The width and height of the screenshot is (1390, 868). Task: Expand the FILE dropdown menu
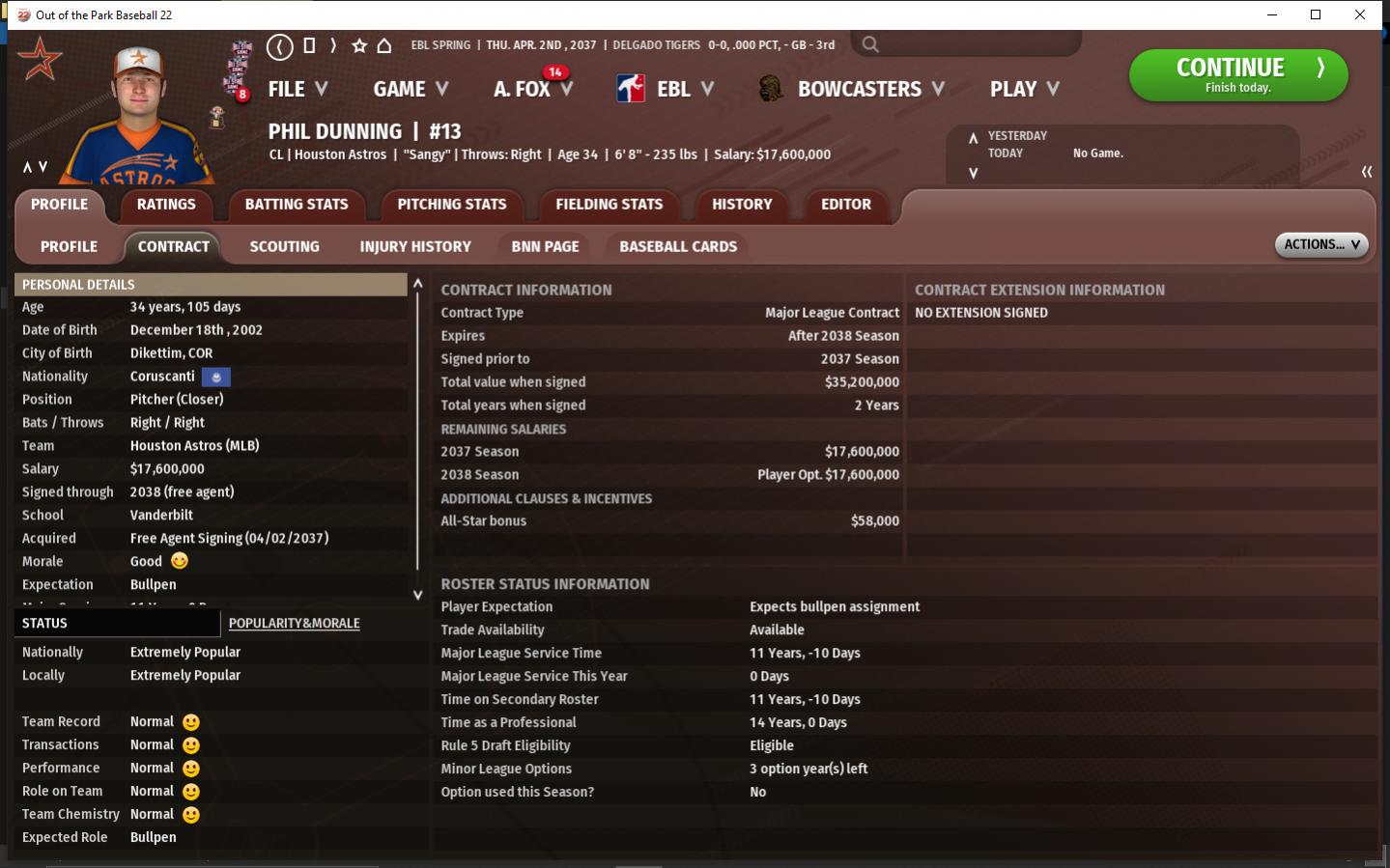tap(298, 89)
